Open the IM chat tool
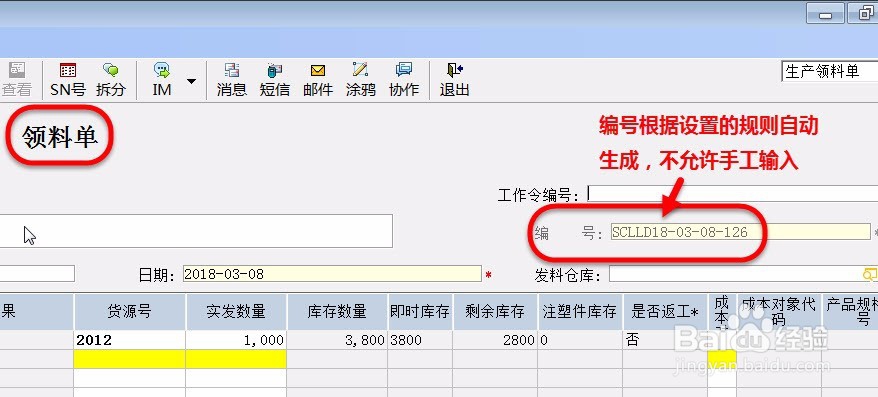The image size is (878, 397). click(x=162, y=80)
